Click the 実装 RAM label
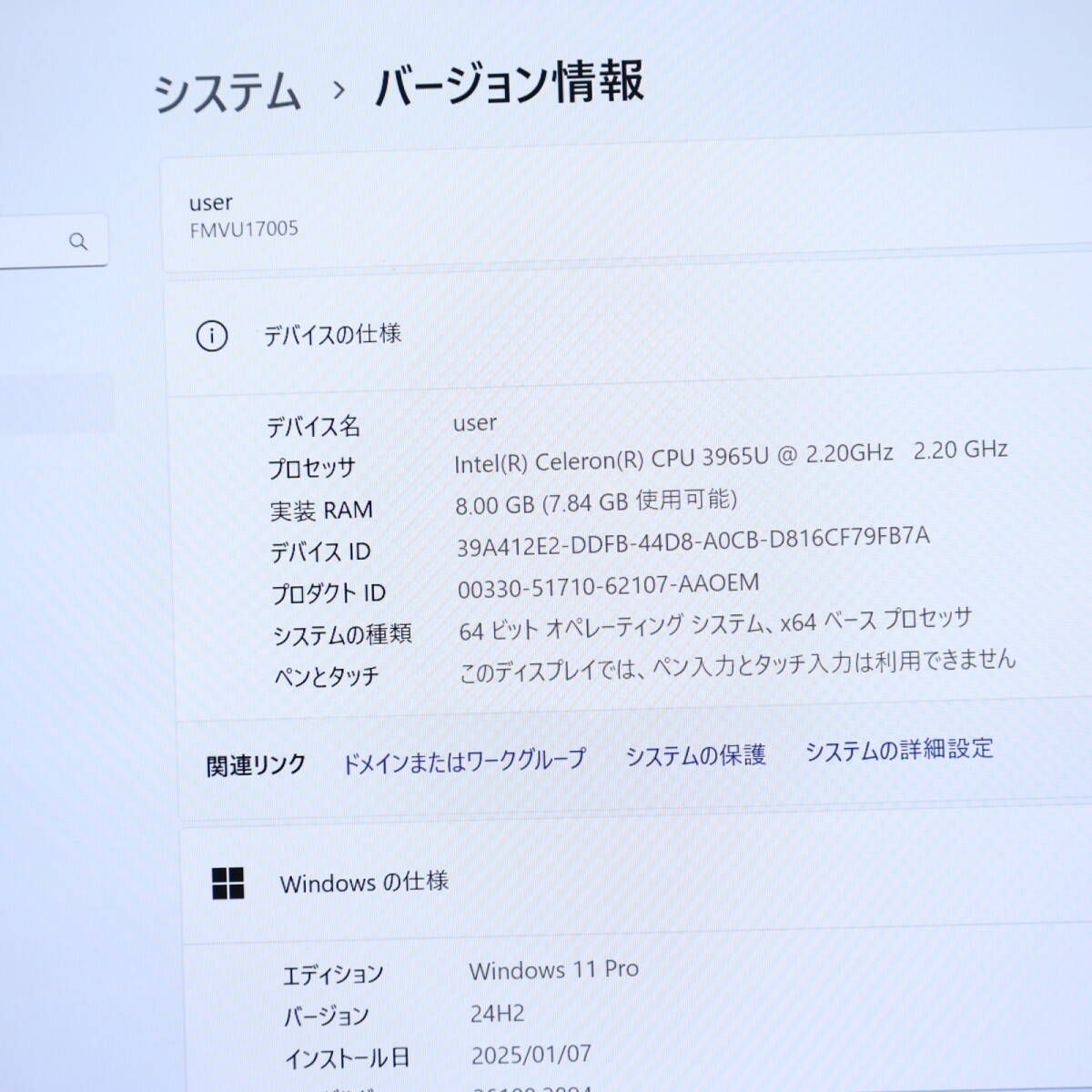Screen dimensions: 1092x1092 tap(321, 511)
